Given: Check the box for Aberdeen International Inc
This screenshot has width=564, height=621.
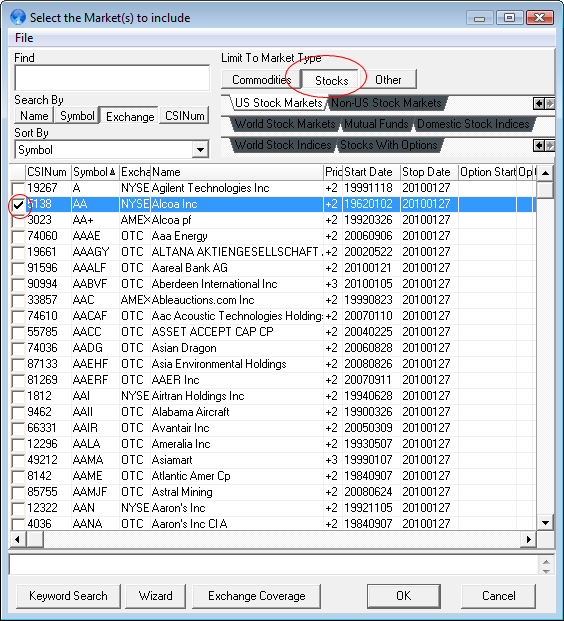Looking at the screenshot, I should coord(18,284).
